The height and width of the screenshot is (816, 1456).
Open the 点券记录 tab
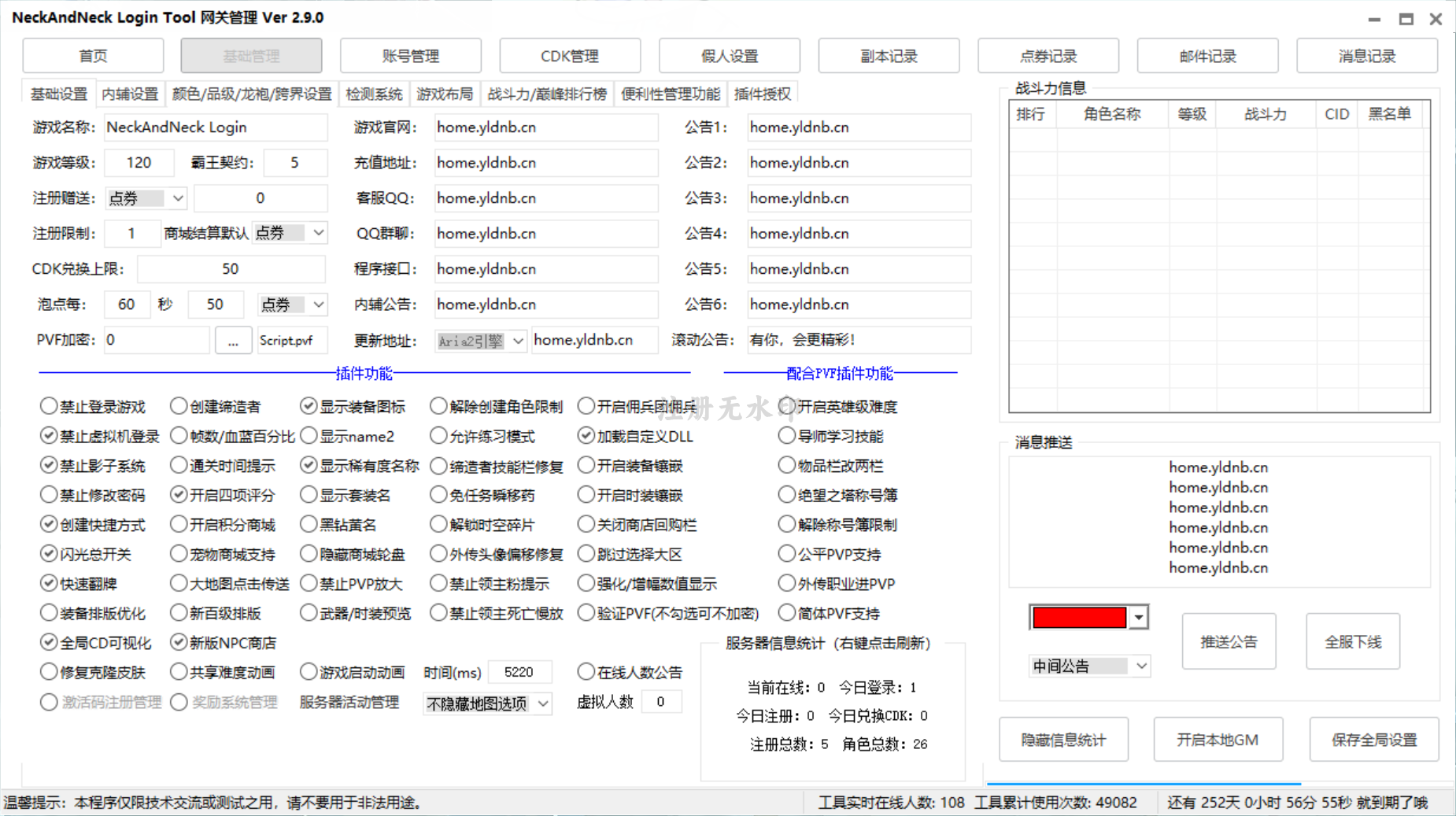(1048, 56)
